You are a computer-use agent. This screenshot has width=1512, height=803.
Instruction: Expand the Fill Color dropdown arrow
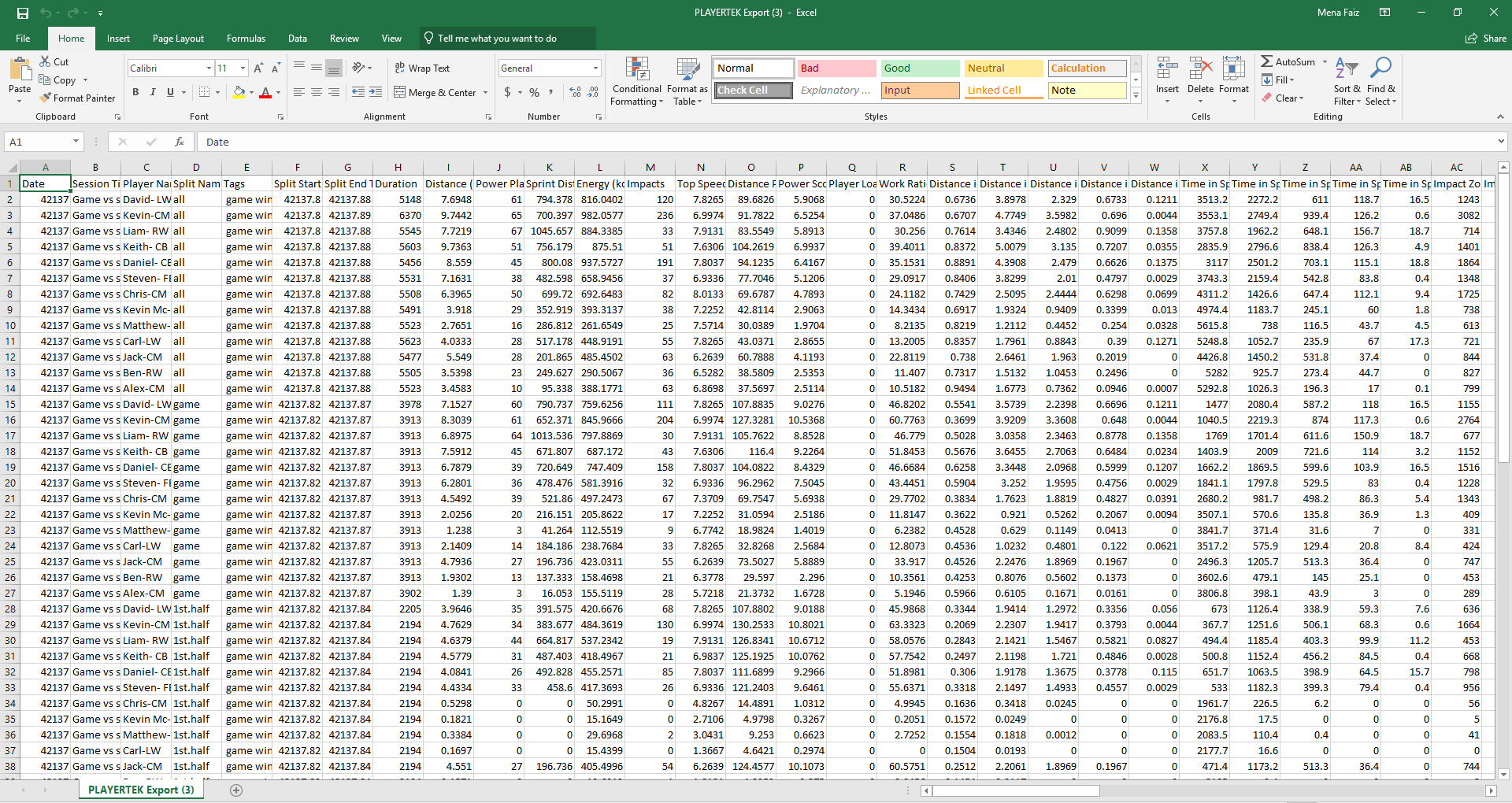(x=251, y=93)
